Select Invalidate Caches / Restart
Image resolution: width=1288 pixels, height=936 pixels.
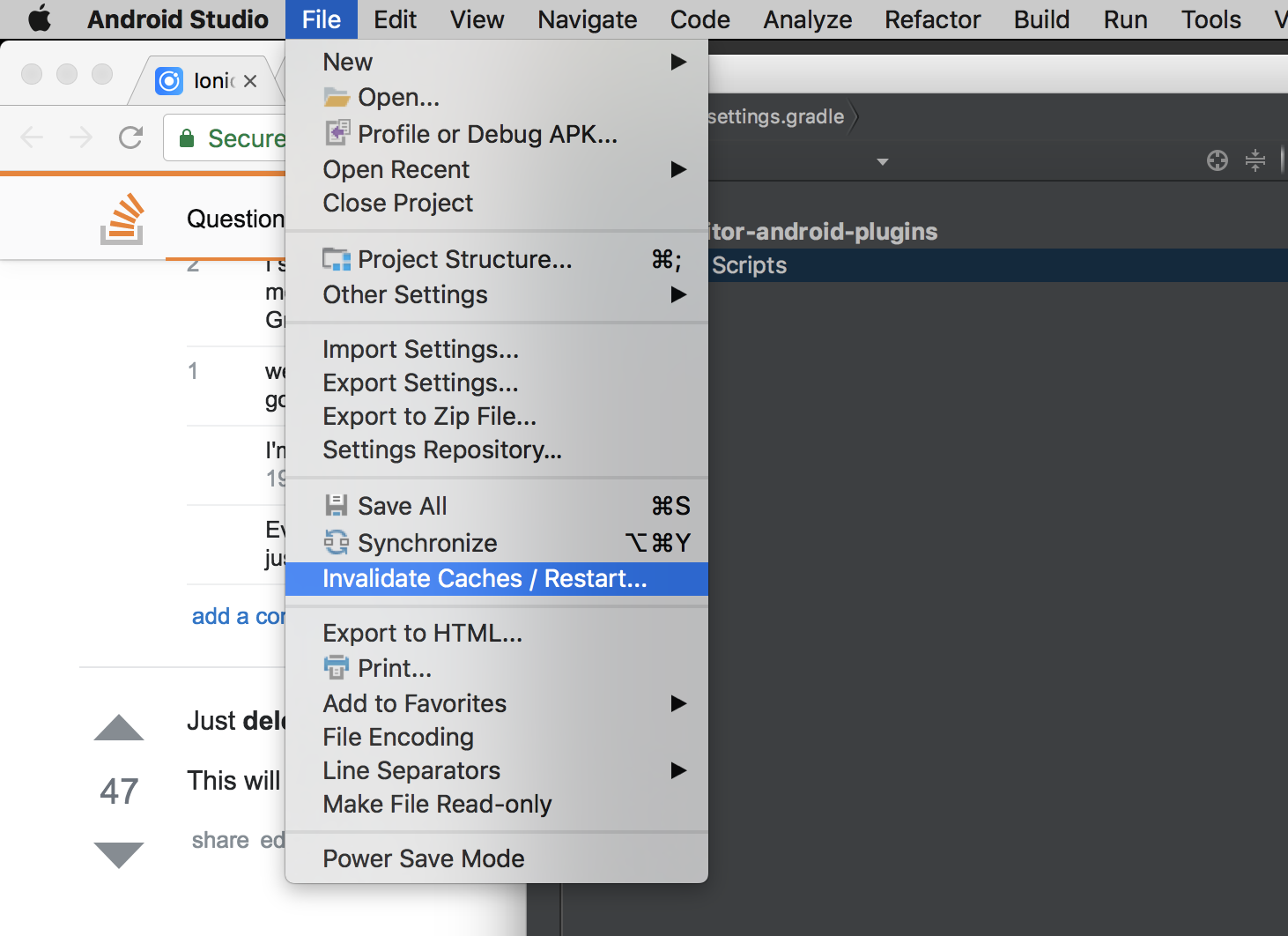pyautogui.click(x=484, y=579)
